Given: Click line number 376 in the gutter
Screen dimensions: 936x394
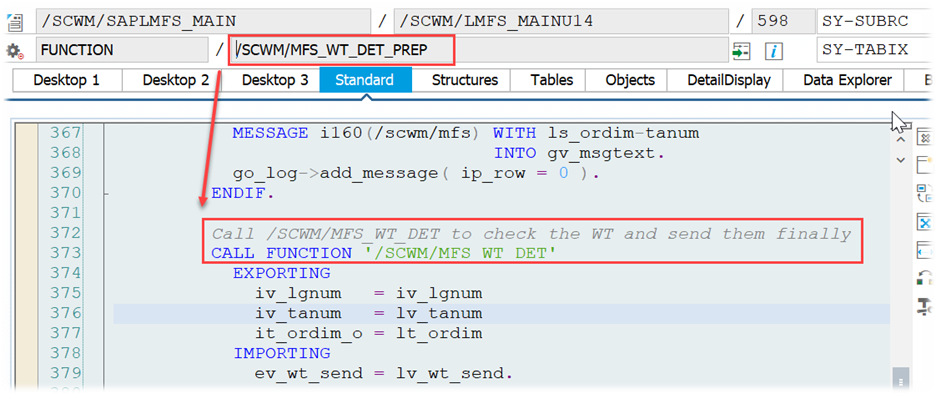Looking at the screenshot, I should (x=66, y=313).
